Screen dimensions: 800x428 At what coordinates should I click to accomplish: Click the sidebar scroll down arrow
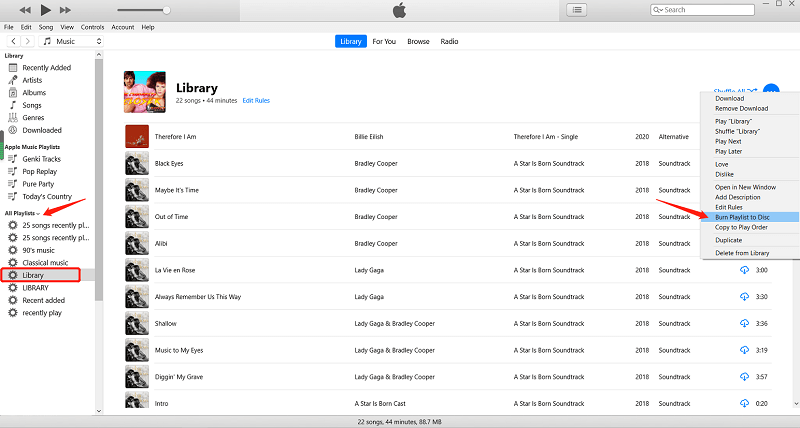(x=99, y=411)
